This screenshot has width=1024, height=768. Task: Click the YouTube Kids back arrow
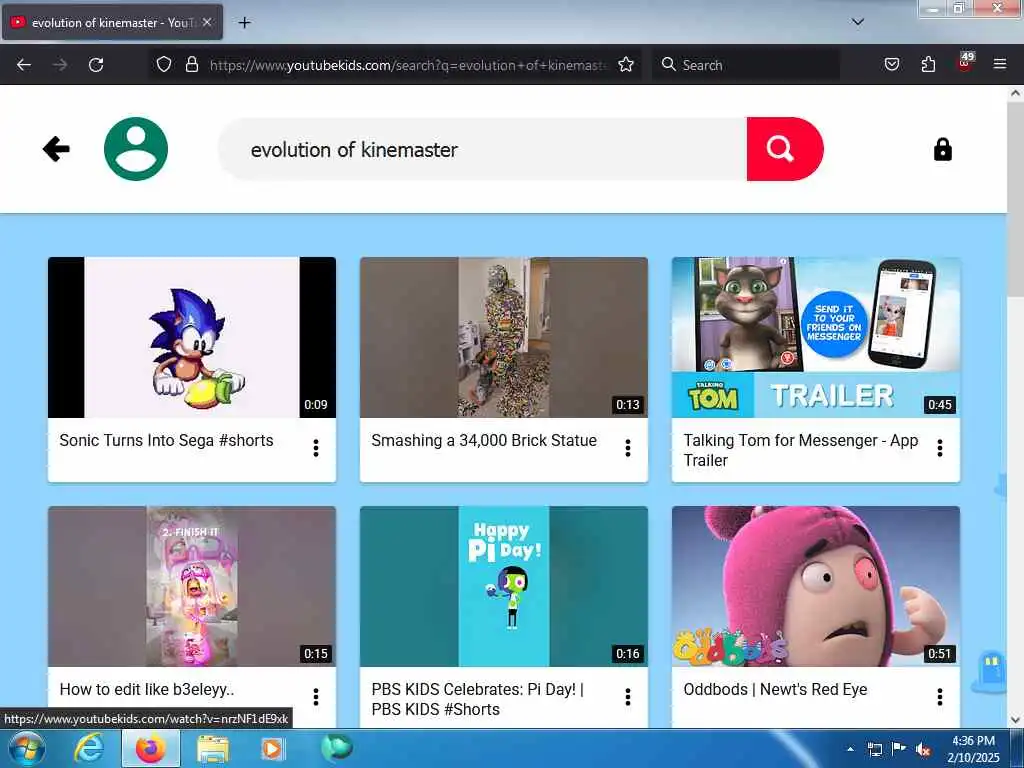56,149
